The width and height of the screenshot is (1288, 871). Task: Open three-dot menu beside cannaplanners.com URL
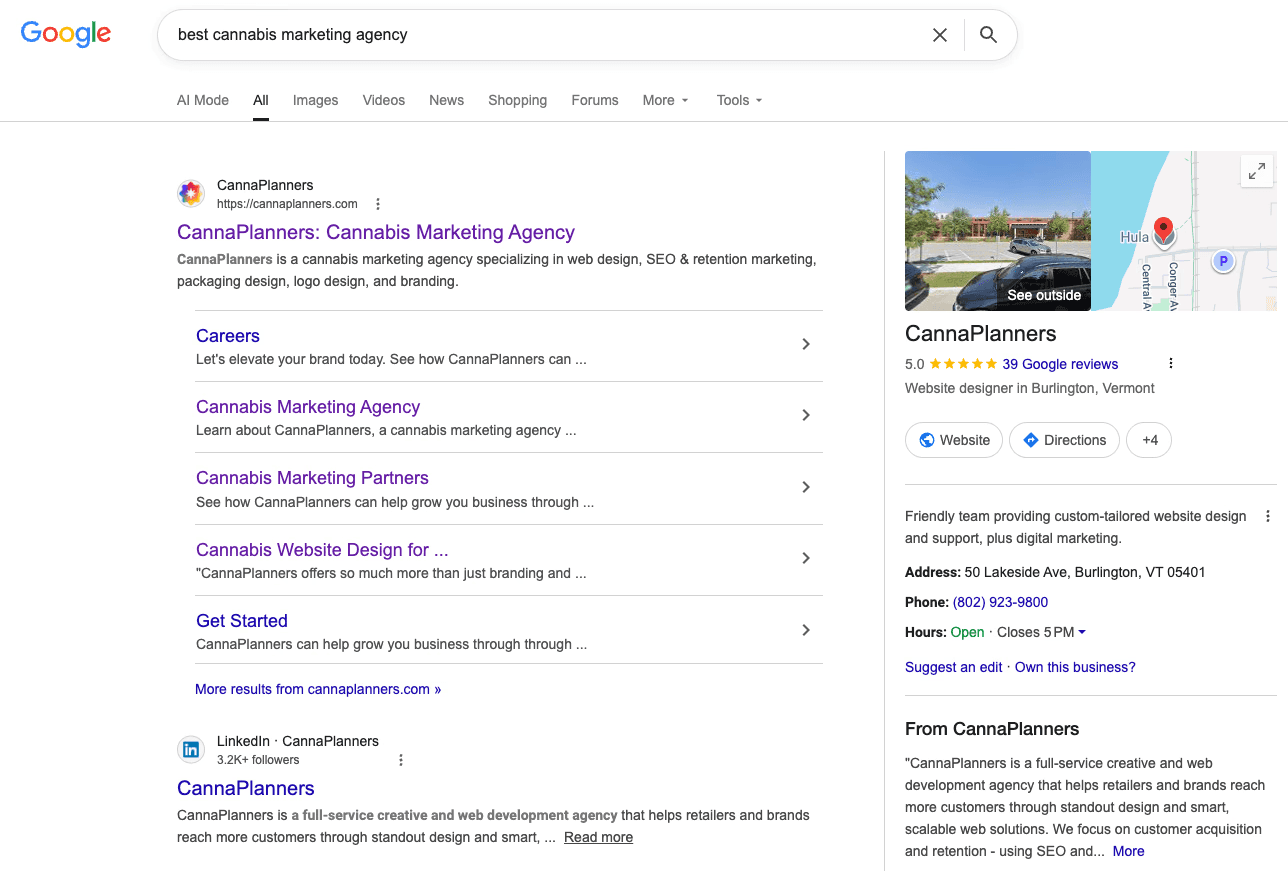point(378,204)
